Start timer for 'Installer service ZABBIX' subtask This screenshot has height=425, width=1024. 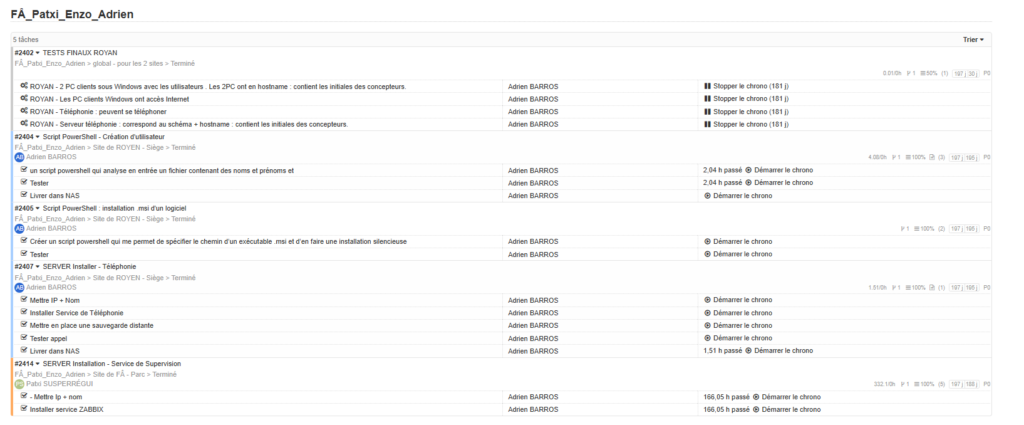coord(787,410)
